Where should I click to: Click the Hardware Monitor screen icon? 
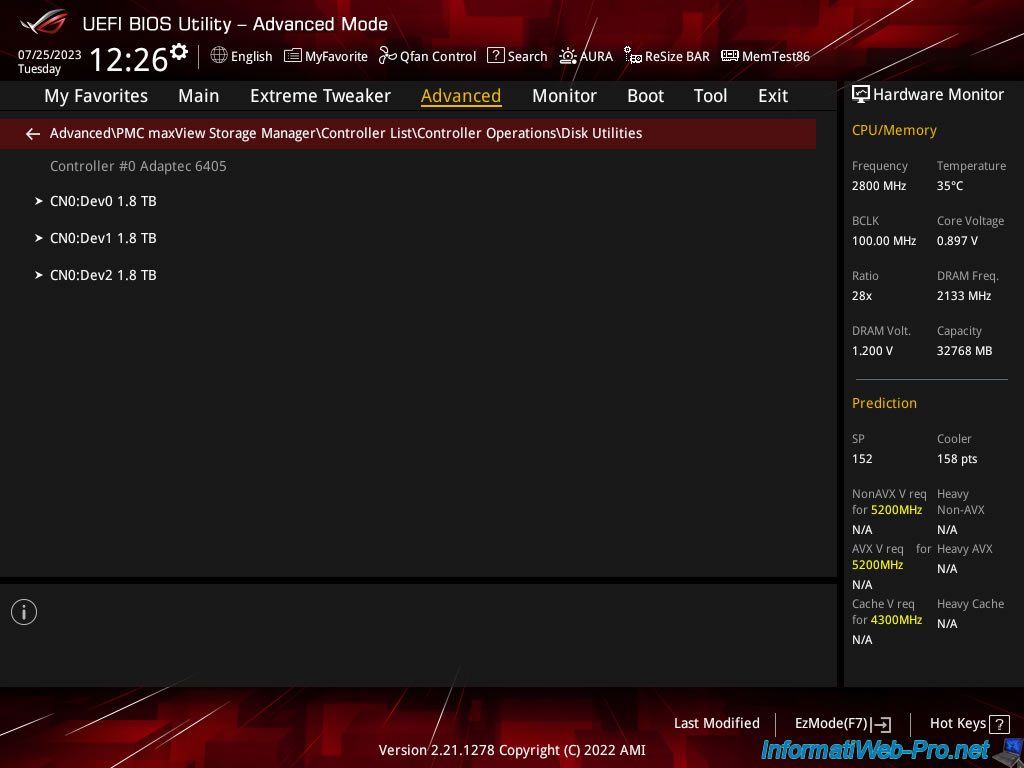[861, 94]
